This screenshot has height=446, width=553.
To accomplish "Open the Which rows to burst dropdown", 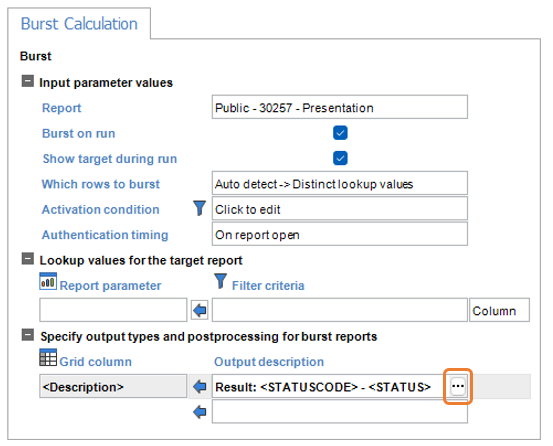I will pos(340,183).
